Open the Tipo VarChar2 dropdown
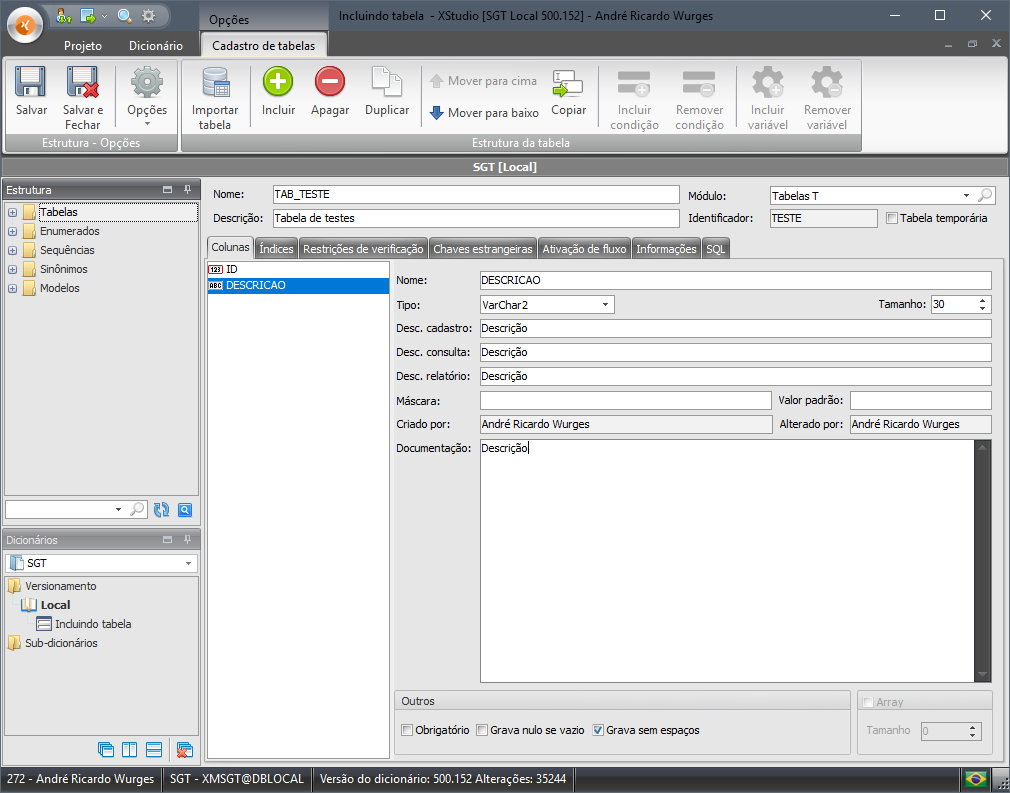This screenshot has height=793, width=1010. click(606, 305)
